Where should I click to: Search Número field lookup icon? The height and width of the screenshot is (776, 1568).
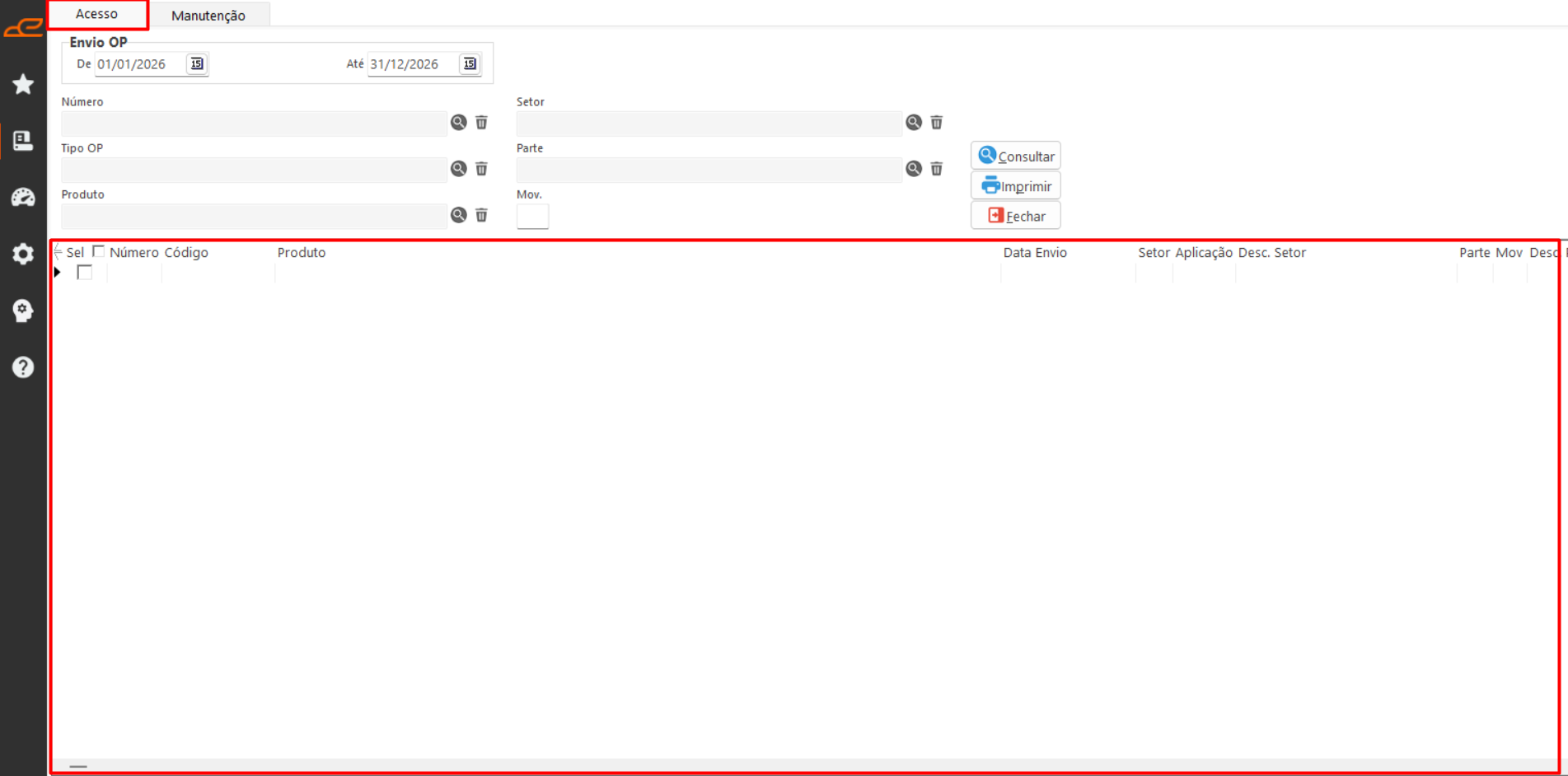click(x=459, y=123)
